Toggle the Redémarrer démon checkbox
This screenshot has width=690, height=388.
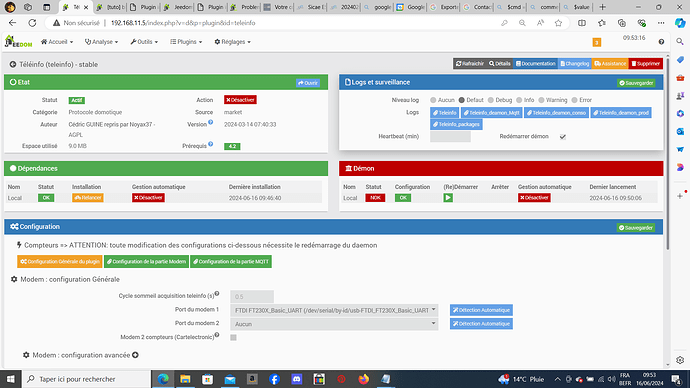coord(562,137)
